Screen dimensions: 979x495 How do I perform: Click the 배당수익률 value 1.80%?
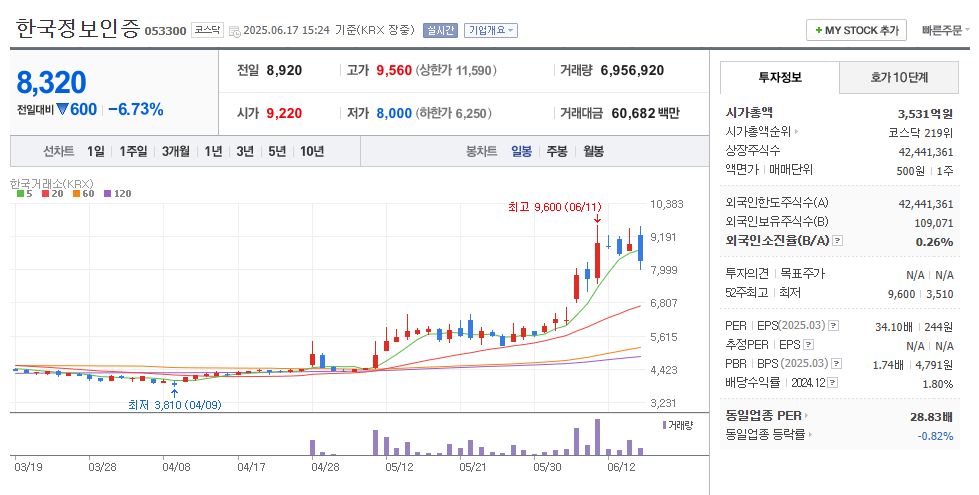[938, 384]
